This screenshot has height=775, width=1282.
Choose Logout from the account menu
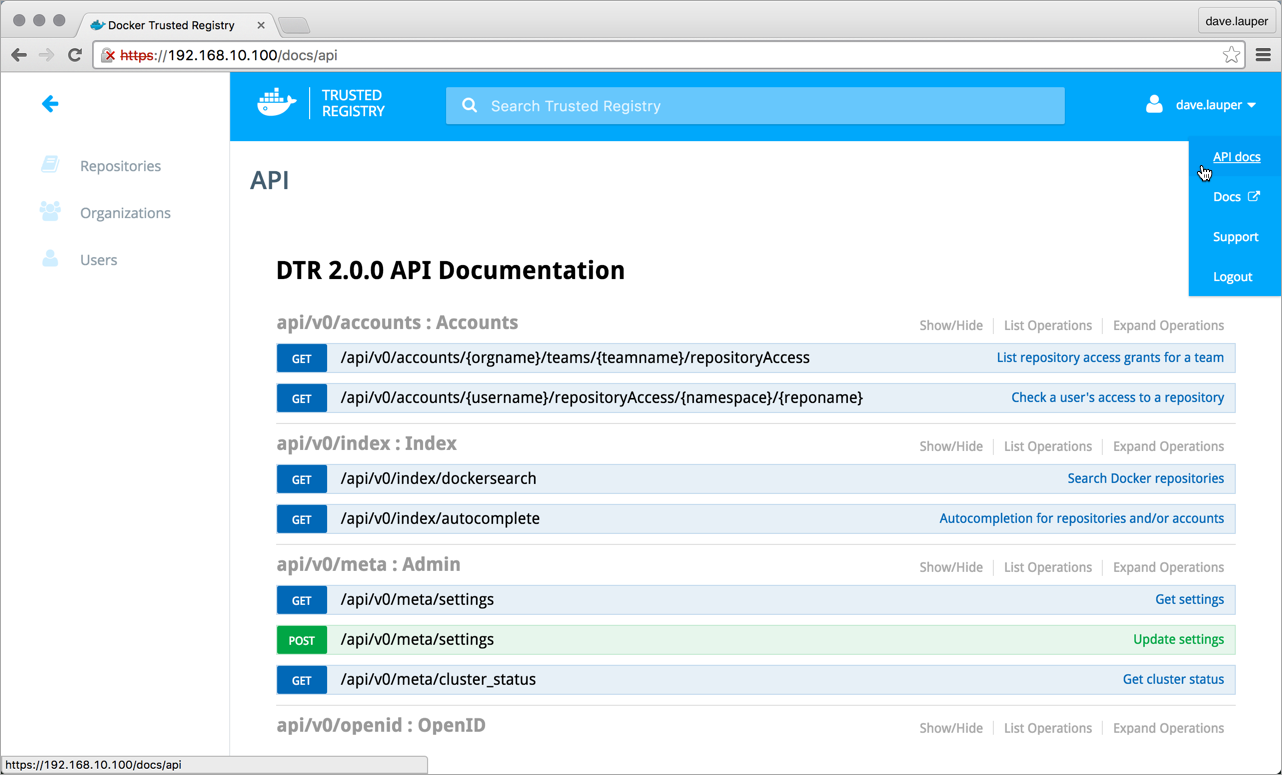click(1232, 276)
